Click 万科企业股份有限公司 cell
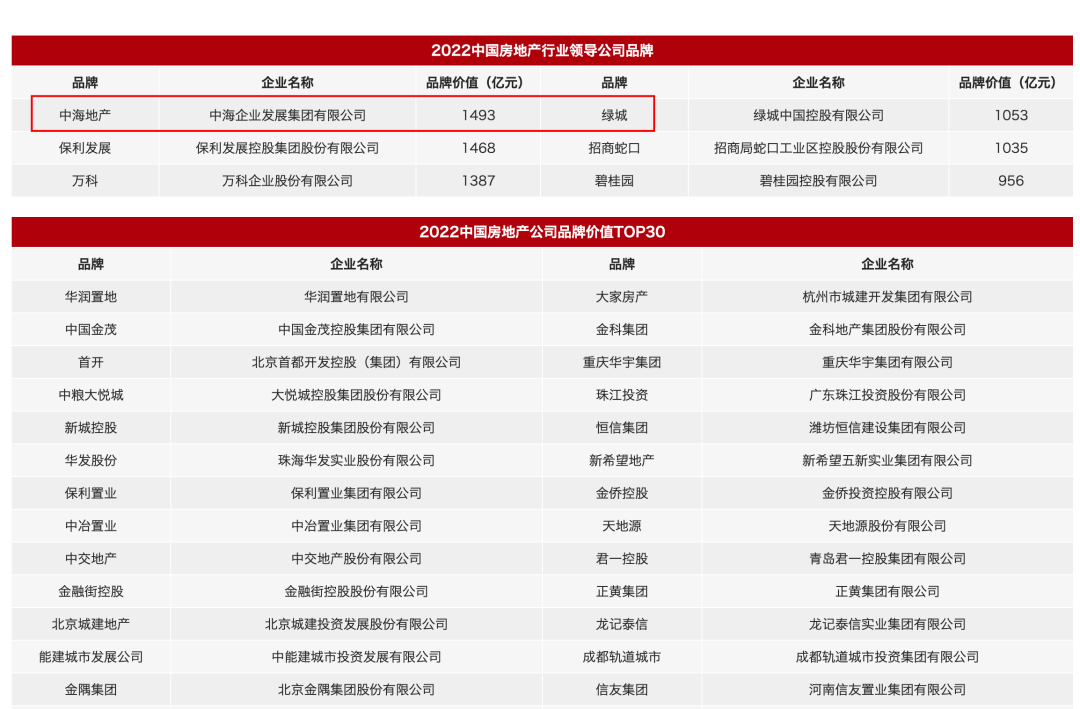Viewport: 1080px width, 709px height. click(287, 181)
